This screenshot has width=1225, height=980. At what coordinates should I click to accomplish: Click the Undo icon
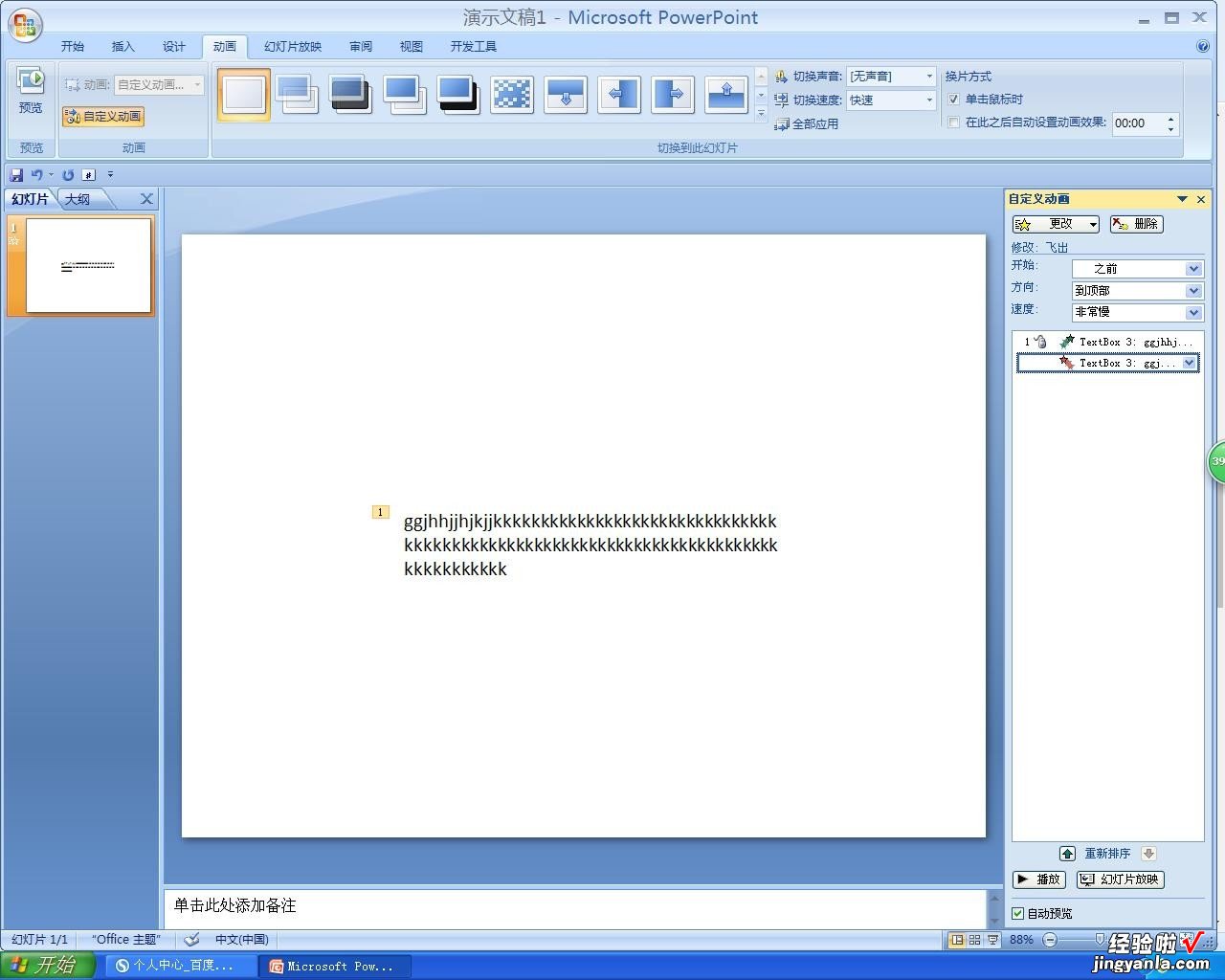point(36,175)
